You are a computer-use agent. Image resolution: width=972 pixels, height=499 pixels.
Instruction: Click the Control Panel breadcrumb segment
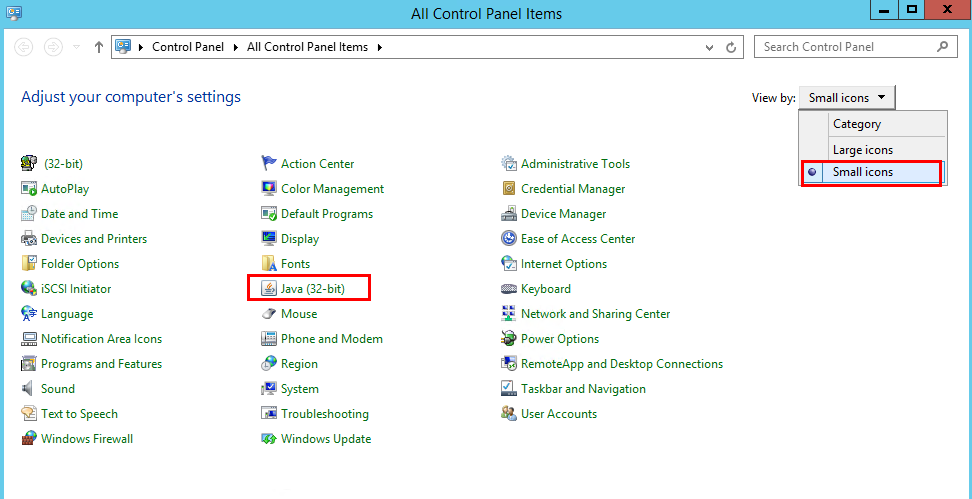[x=188, y=47]
